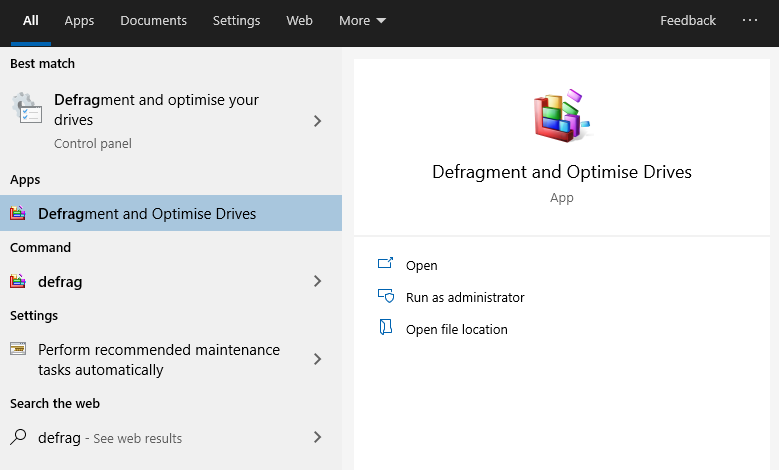Switch to the Settings search tab
The height and width of the screenshot is (470, 779).
coord(236,20)
